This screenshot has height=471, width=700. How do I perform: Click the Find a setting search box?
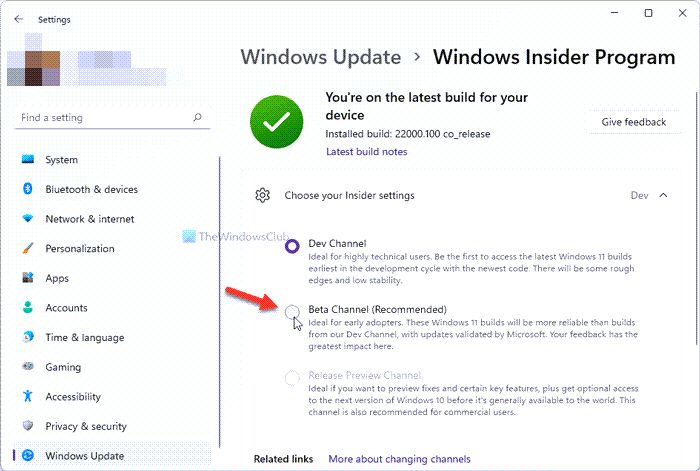[112, 117]
